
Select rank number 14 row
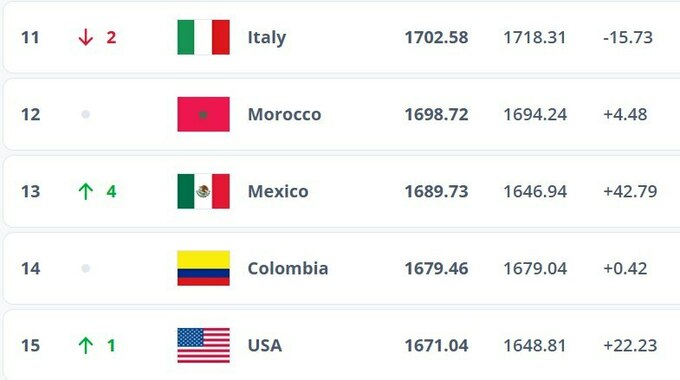pos(341,268)
